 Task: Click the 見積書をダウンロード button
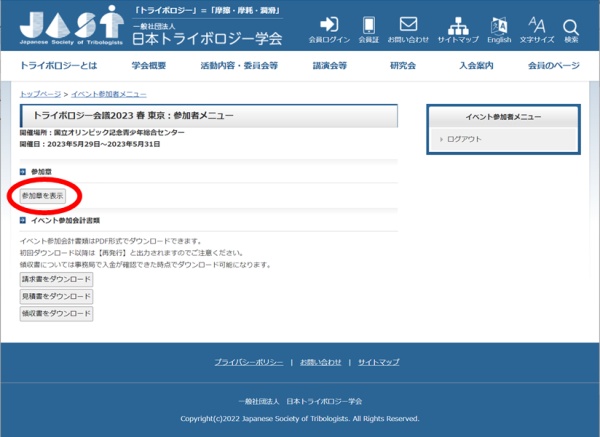point(56,297)
